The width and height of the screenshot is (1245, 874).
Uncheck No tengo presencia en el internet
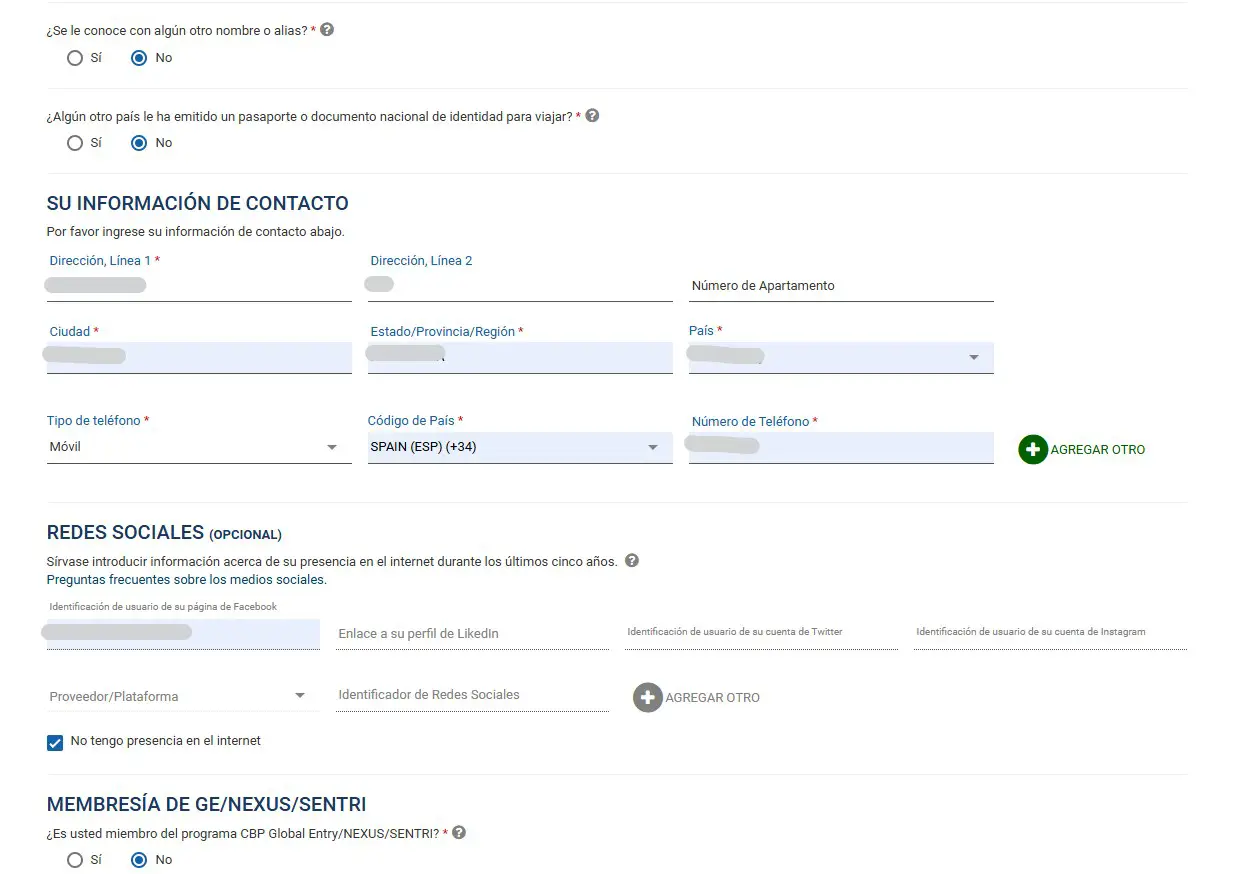pyautogui.click(x=55, y=742)
